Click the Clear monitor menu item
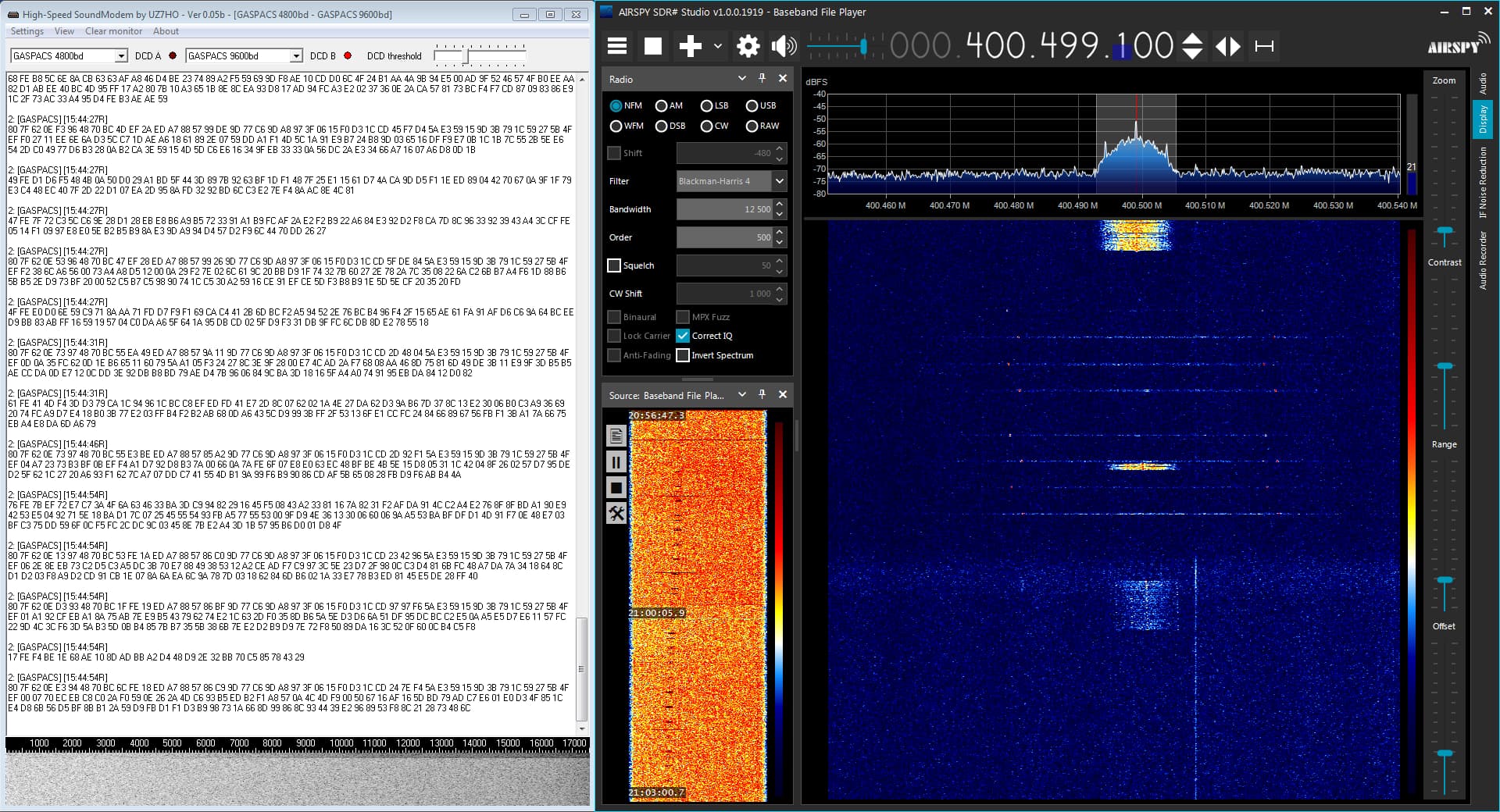 click(113, 31)
